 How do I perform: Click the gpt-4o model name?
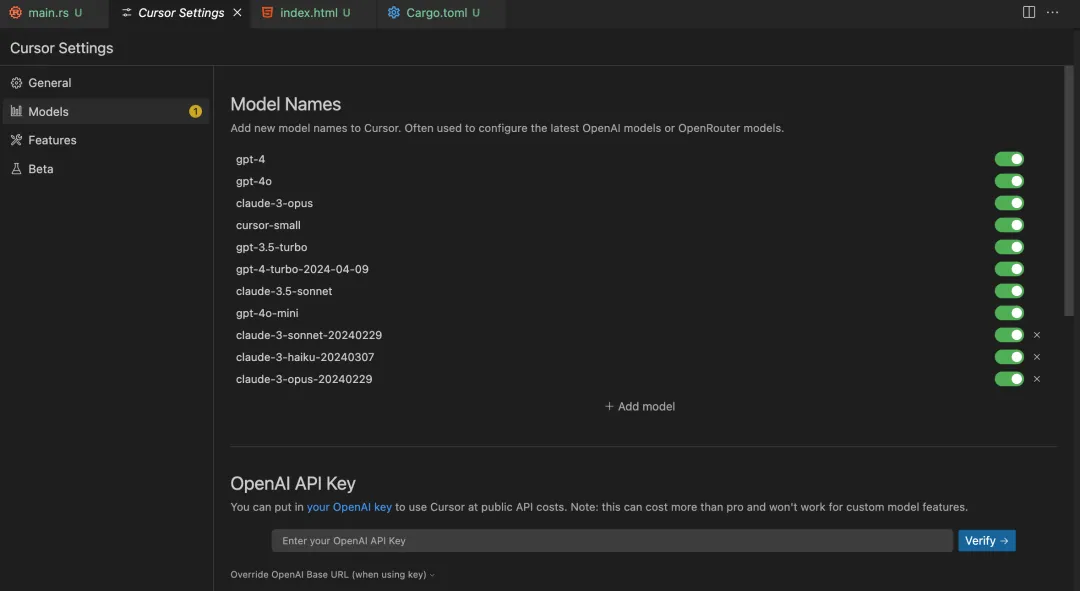(x=253, y=181)
